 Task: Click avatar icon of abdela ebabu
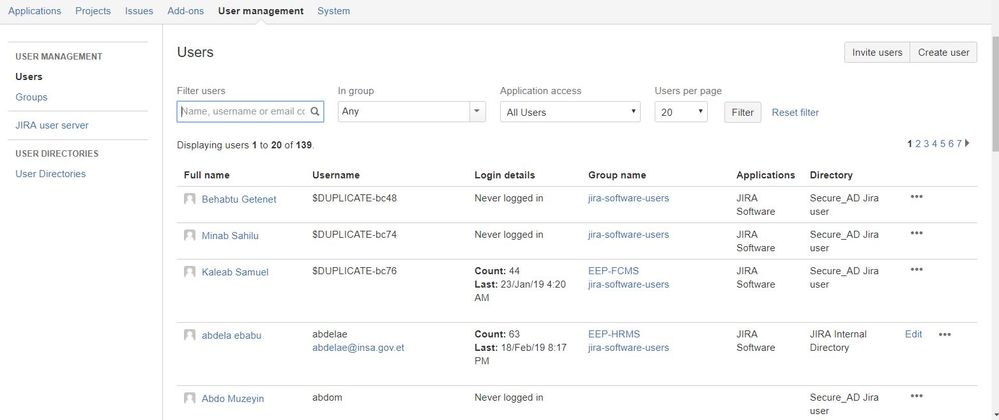pos(189,335)
